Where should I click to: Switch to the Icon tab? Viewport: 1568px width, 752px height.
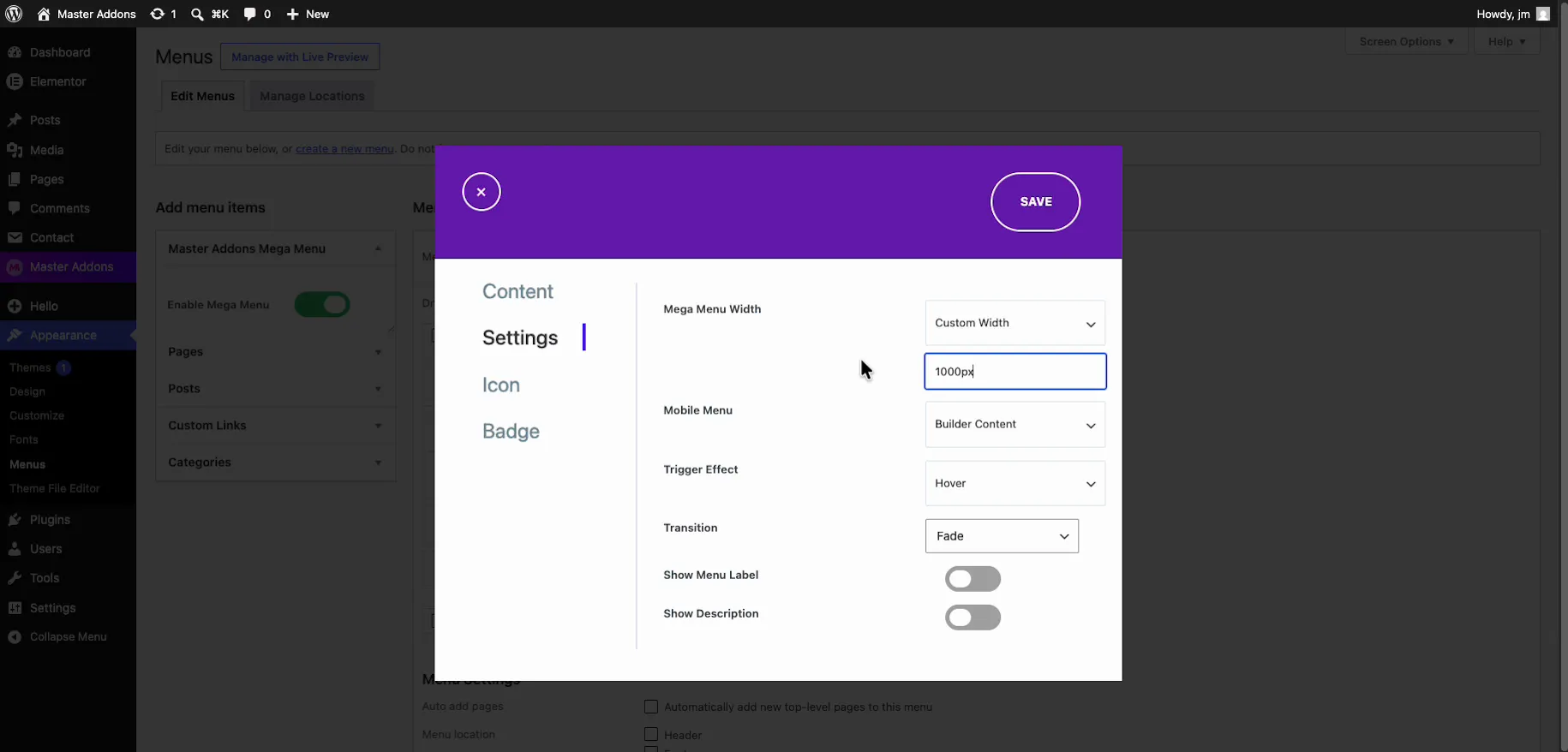coord(501,385)
